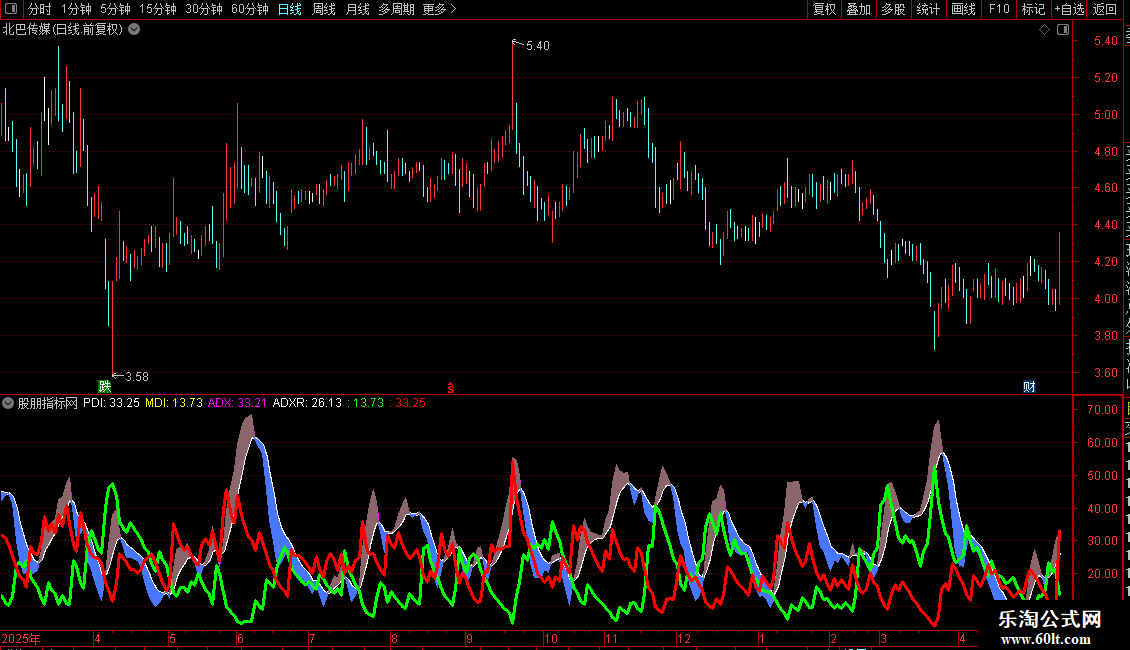The height and width of the screenshot is (650, 1130).
Task: Open the 统计 statistics tool
Action: click(927, 9)
